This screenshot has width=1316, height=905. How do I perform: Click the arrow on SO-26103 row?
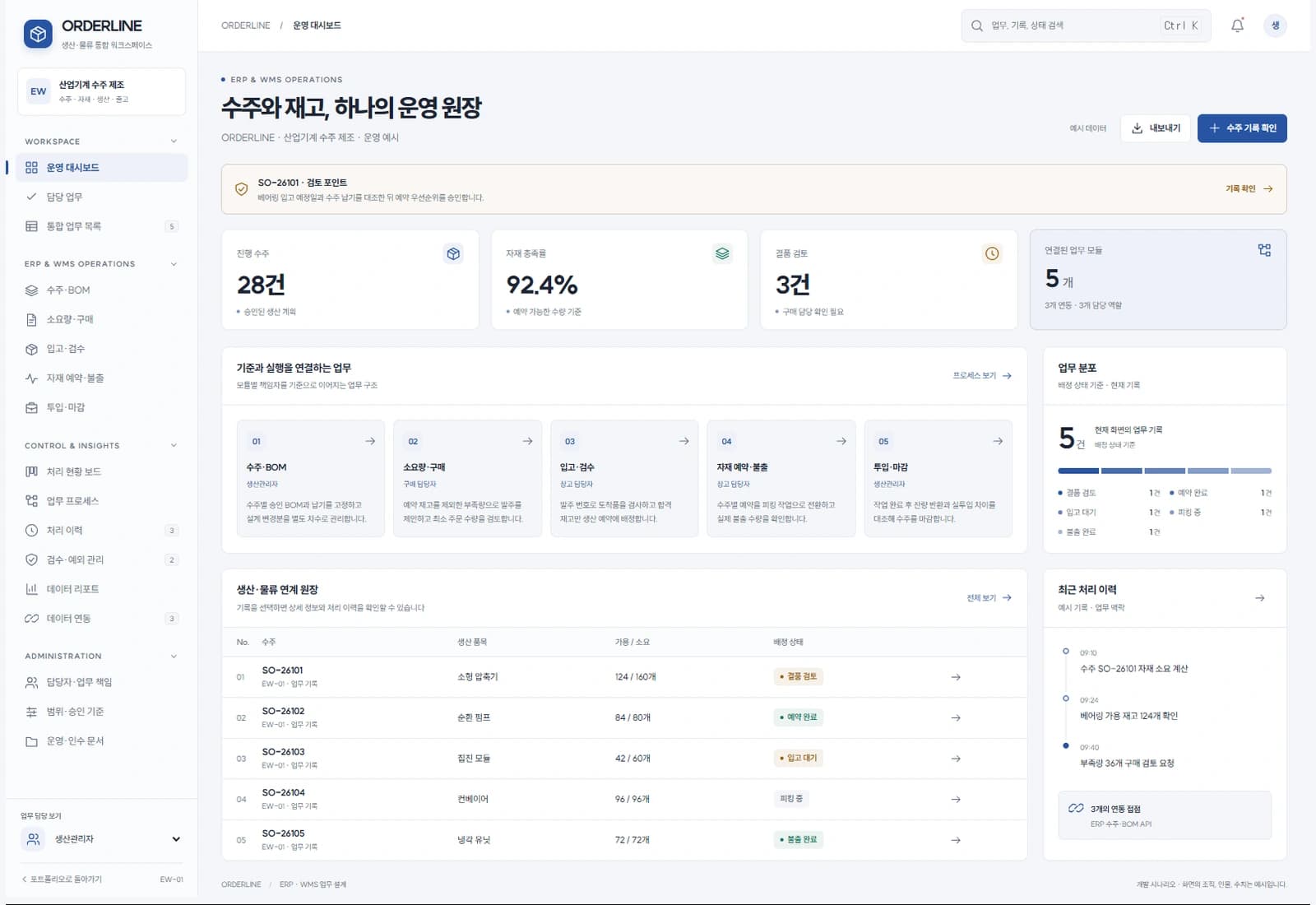[x=956, y=759]
